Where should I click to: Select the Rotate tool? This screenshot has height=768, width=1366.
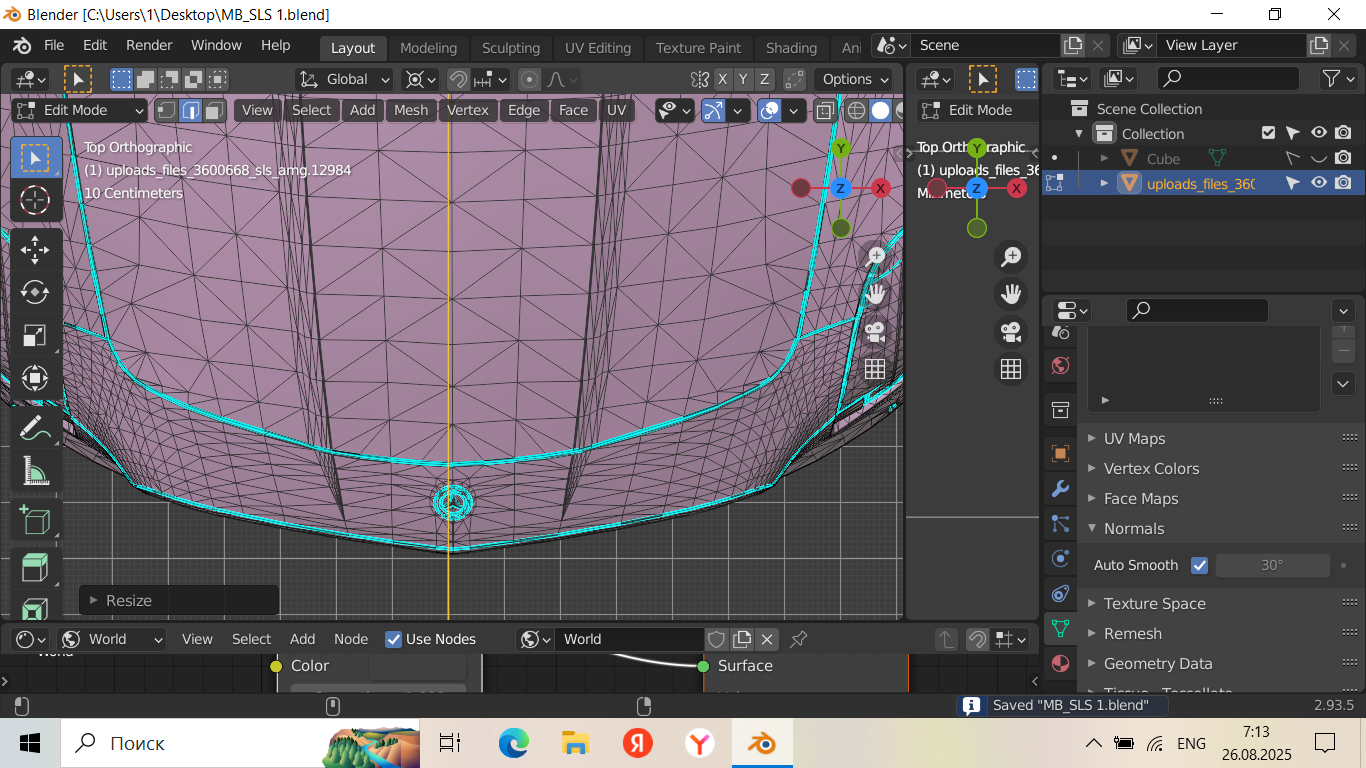35,292
